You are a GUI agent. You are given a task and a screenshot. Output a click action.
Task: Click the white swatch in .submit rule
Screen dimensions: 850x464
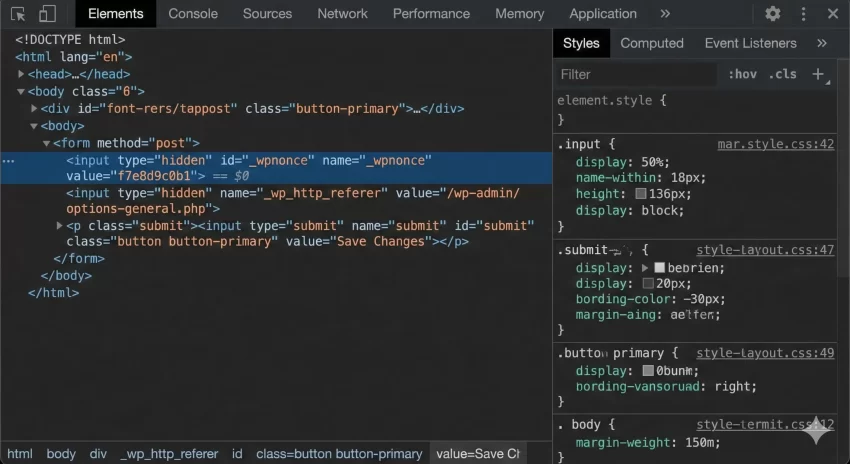coord(660,268)
